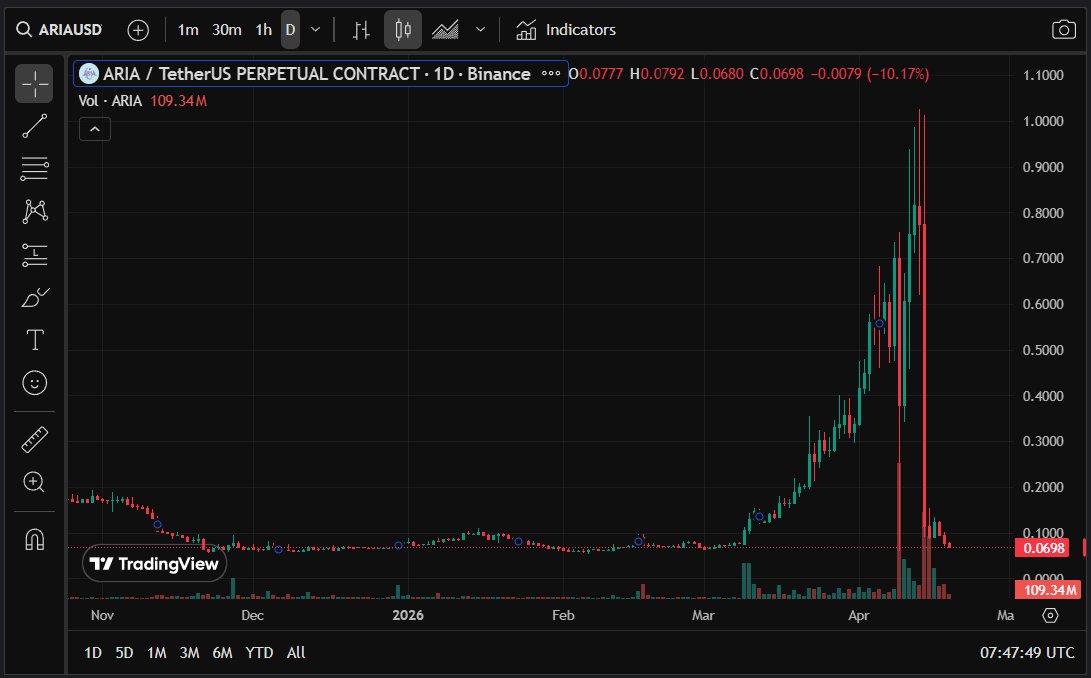The image size is (1091, 678).
Task: Open chart settings gear on time axis
Action: (1050, 615)
